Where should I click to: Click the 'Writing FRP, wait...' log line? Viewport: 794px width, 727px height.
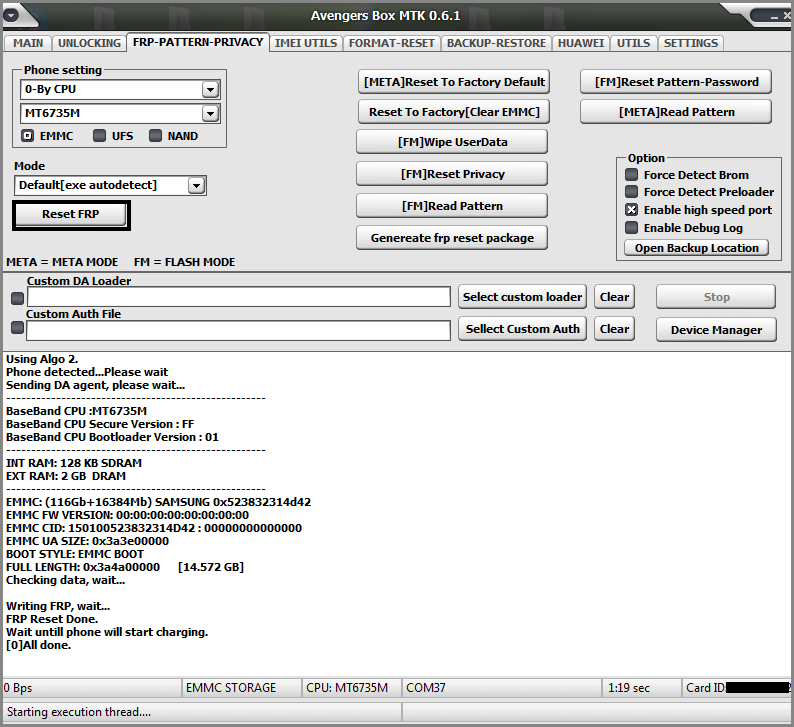[58, 606]
